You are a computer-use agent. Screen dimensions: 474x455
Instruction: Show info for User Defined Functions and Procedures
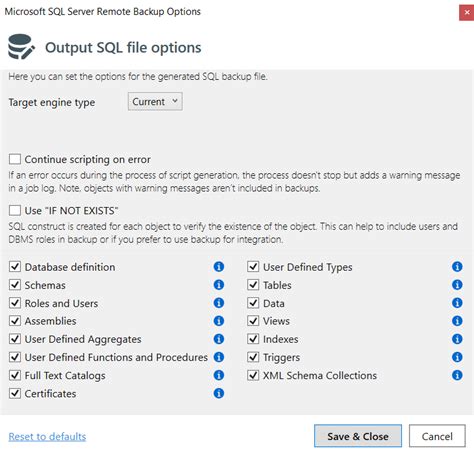(x=219, y=357)
